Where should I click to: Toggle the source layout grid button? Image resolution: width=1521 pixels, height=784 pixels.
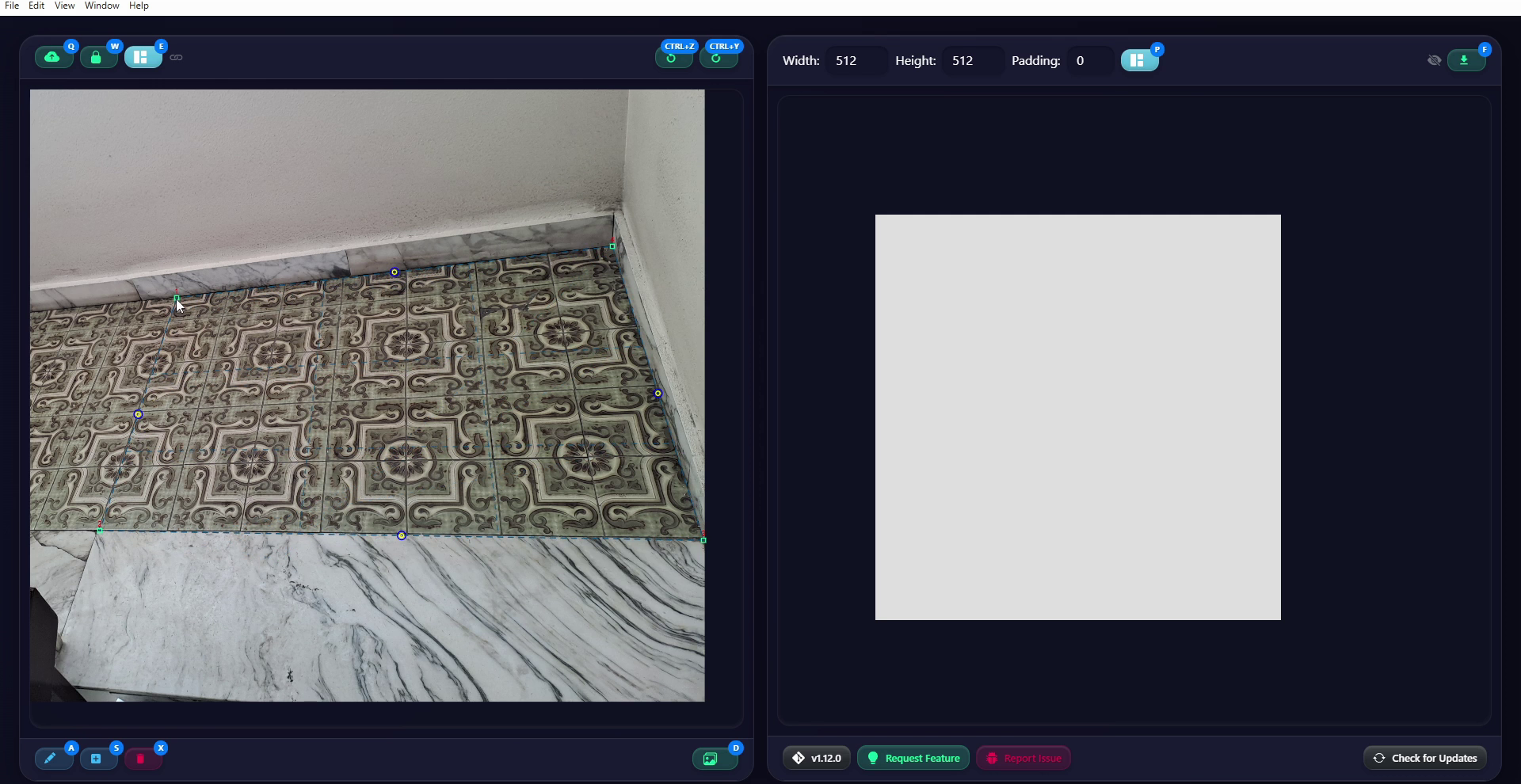143,57
